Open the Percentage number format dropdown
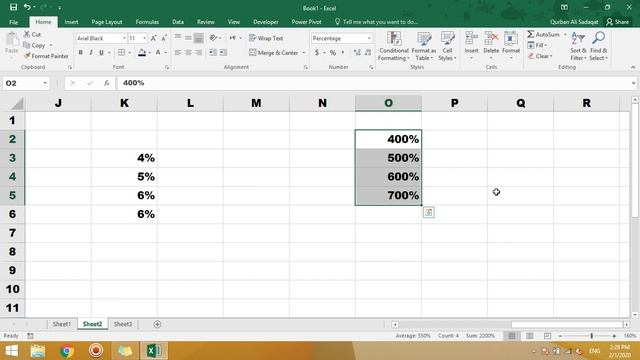This screenshot has width=640, height=360. 369,38
